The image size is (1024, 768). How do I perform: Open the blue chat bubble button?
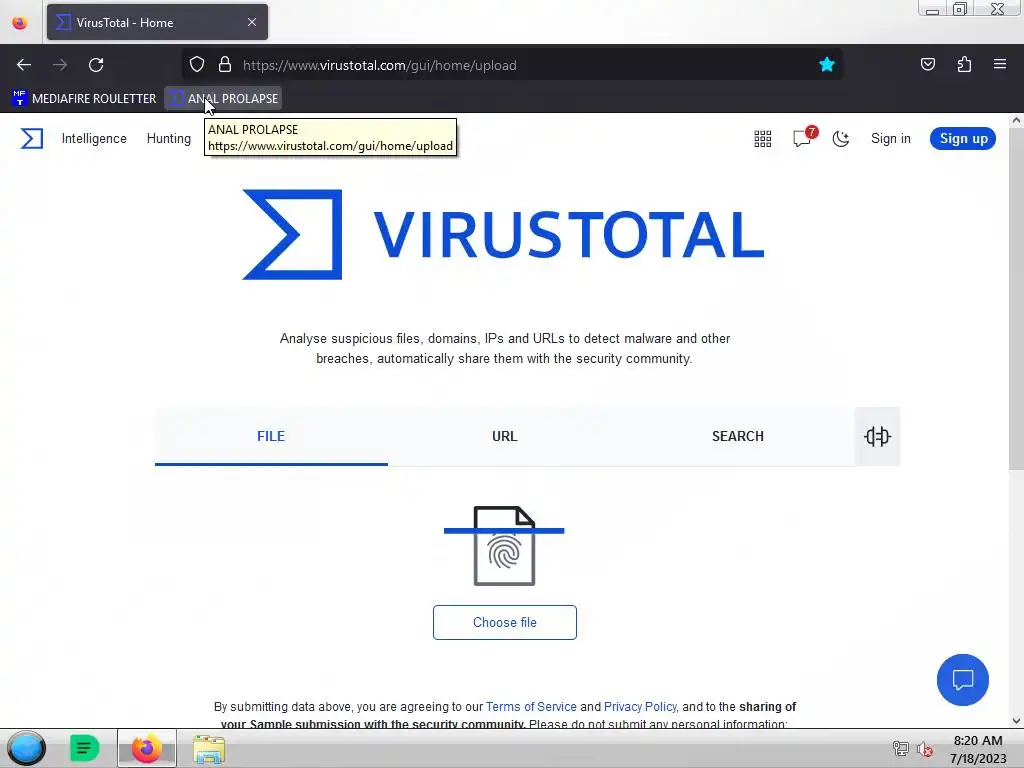(x=963, y=680)
